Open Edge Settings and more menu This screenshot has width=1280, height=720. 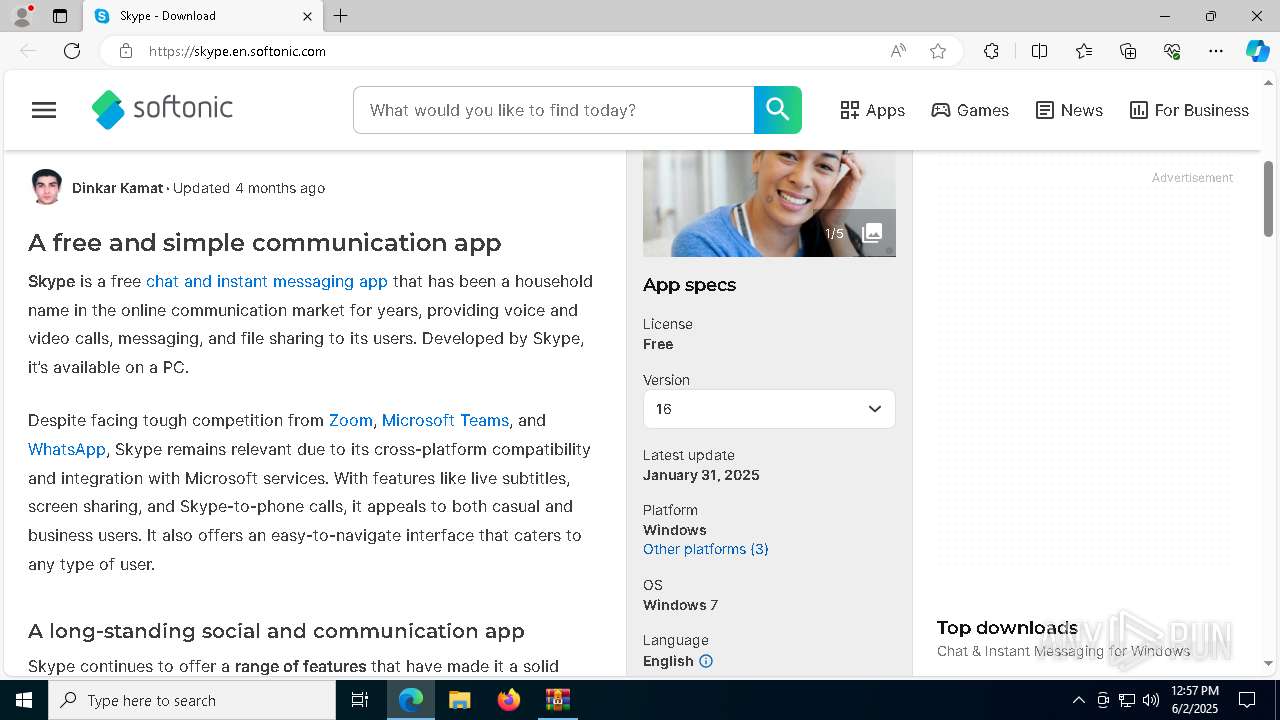click(x=1216, y=51)
